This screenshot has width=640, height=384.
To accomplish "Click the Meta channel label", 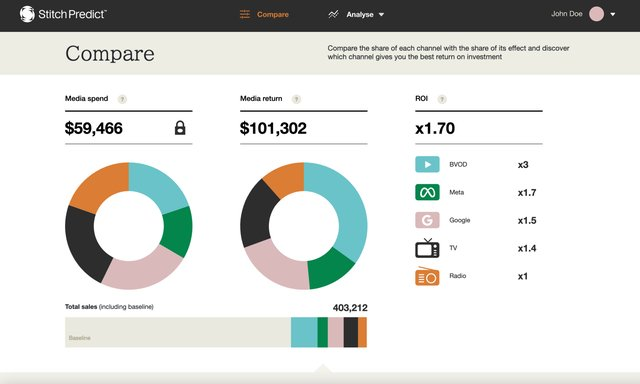I will tap(456, 192).
